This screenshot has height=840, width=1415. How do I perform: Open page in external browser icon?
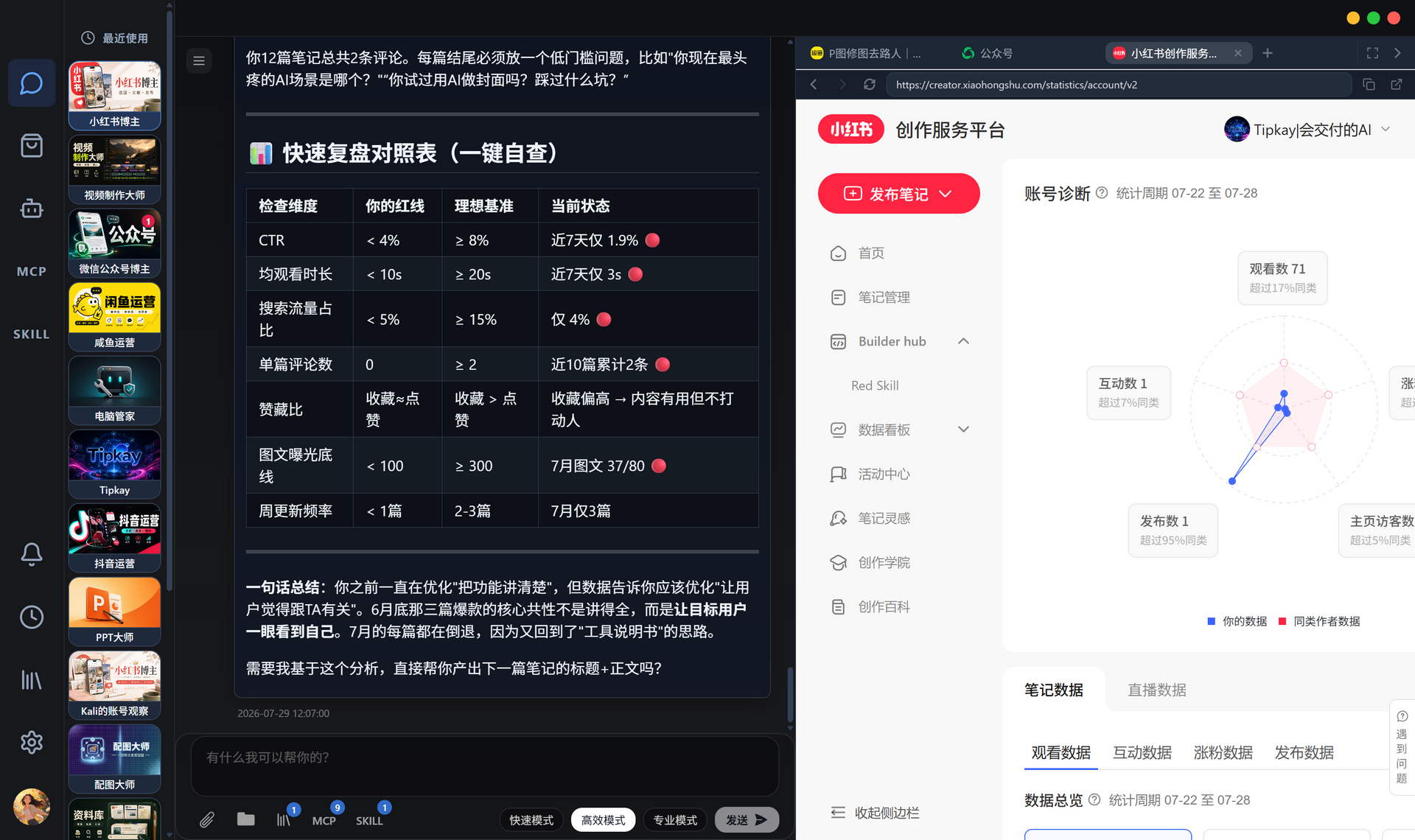point(1396,85)
